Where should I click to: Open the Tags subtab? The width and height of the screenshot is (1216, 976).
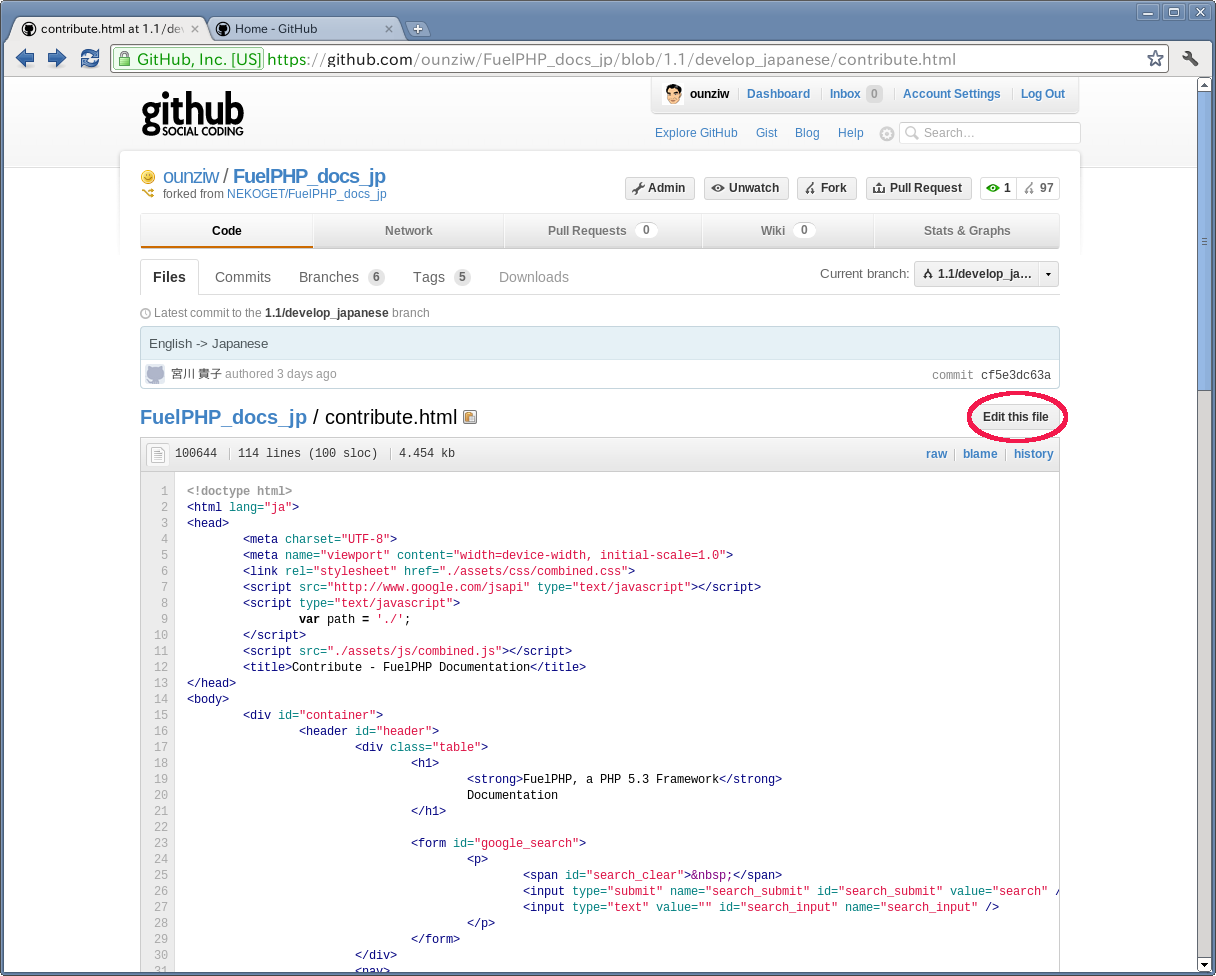coord(441,277)
